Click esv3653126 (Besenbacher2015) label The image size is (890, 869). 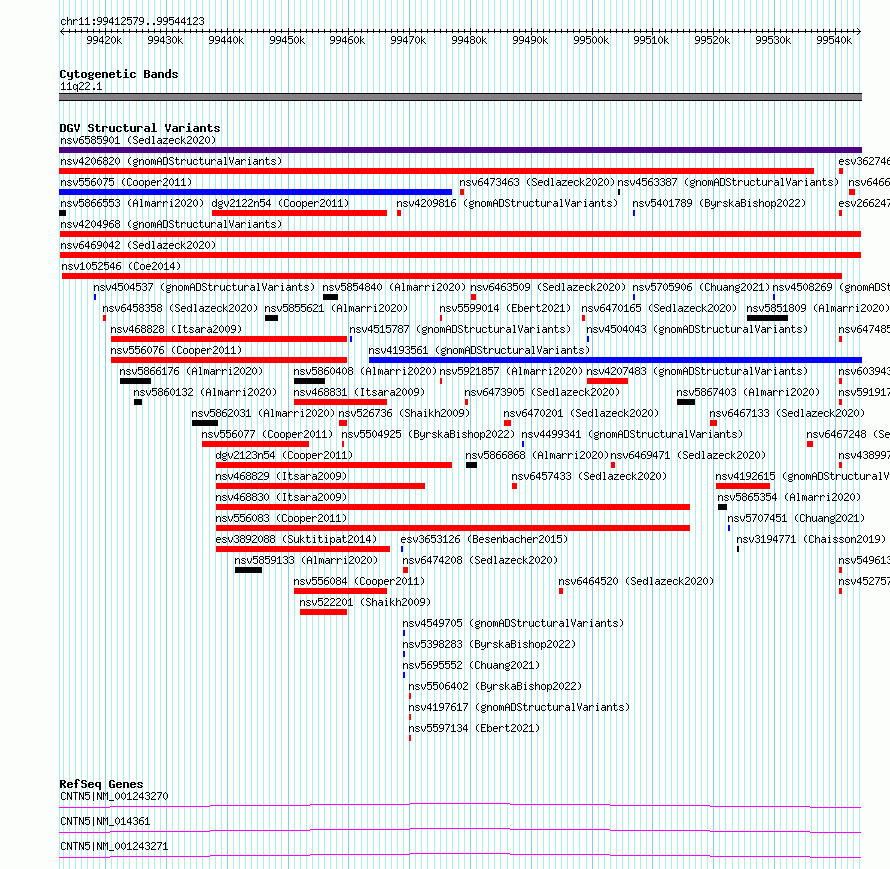pyautogui.click(x=484, y=539)
